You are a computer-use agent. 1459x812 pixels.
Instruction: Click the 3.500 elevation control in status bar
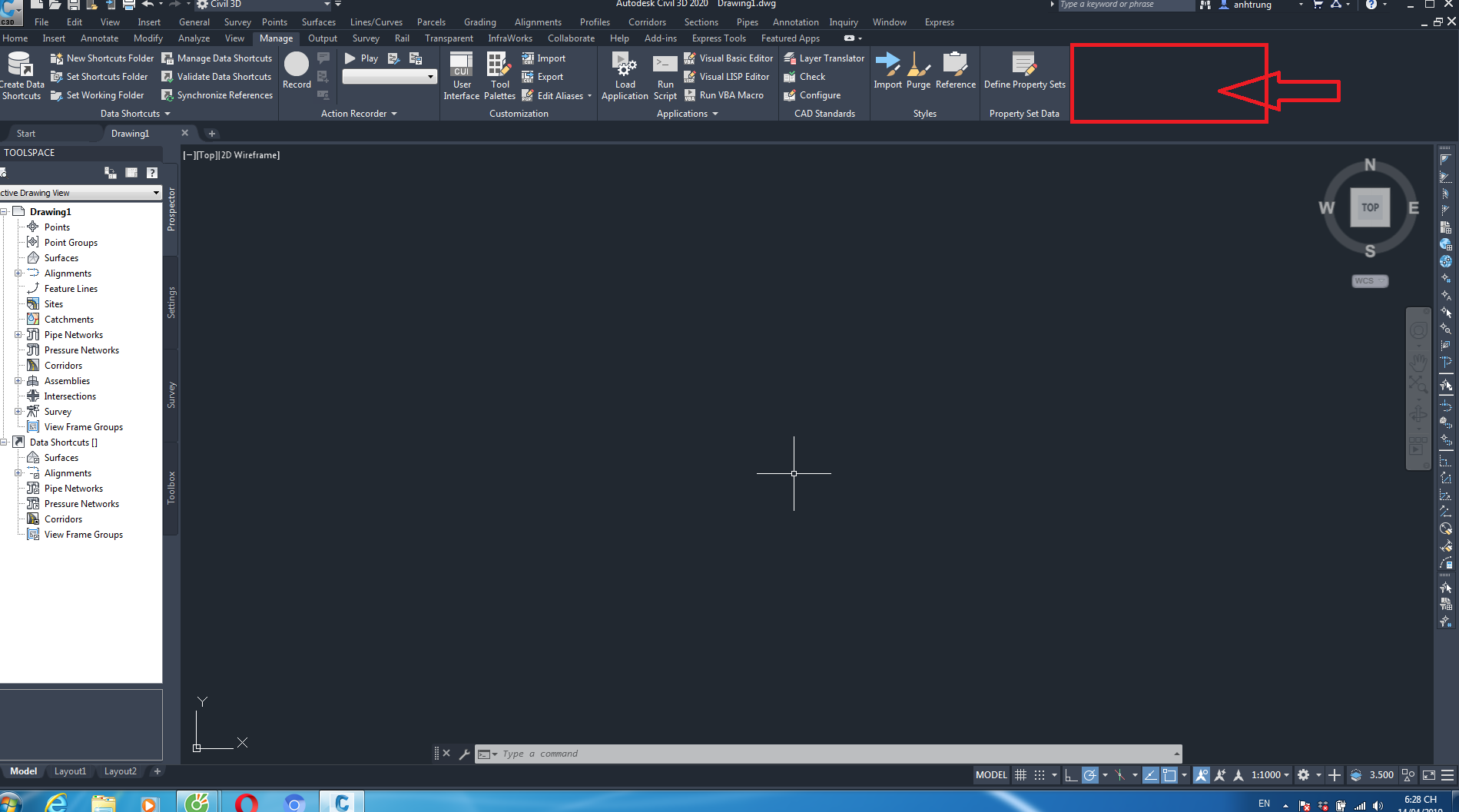pyautogui.click(x=1380, y=774)
